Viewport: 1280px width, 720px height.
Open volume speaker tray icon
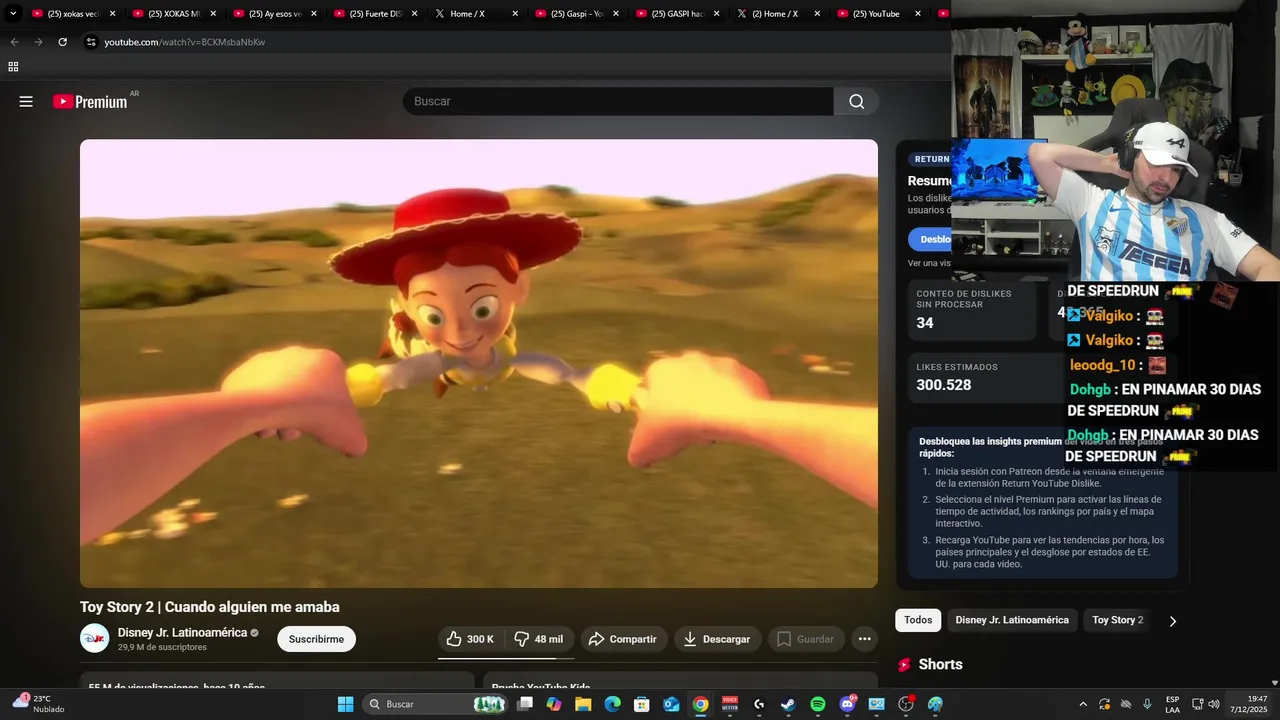click(x=1214, y=704)
